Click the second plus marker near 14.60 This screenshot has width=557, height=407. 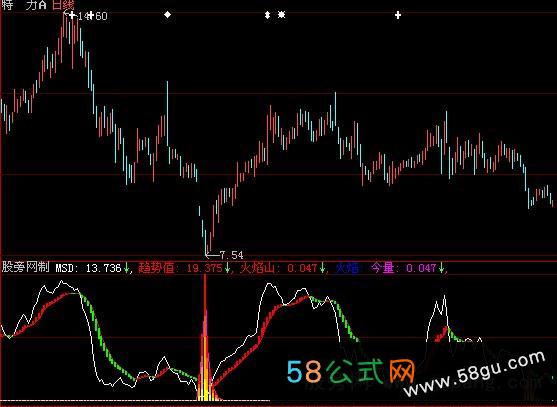click(x=91, y=15)
